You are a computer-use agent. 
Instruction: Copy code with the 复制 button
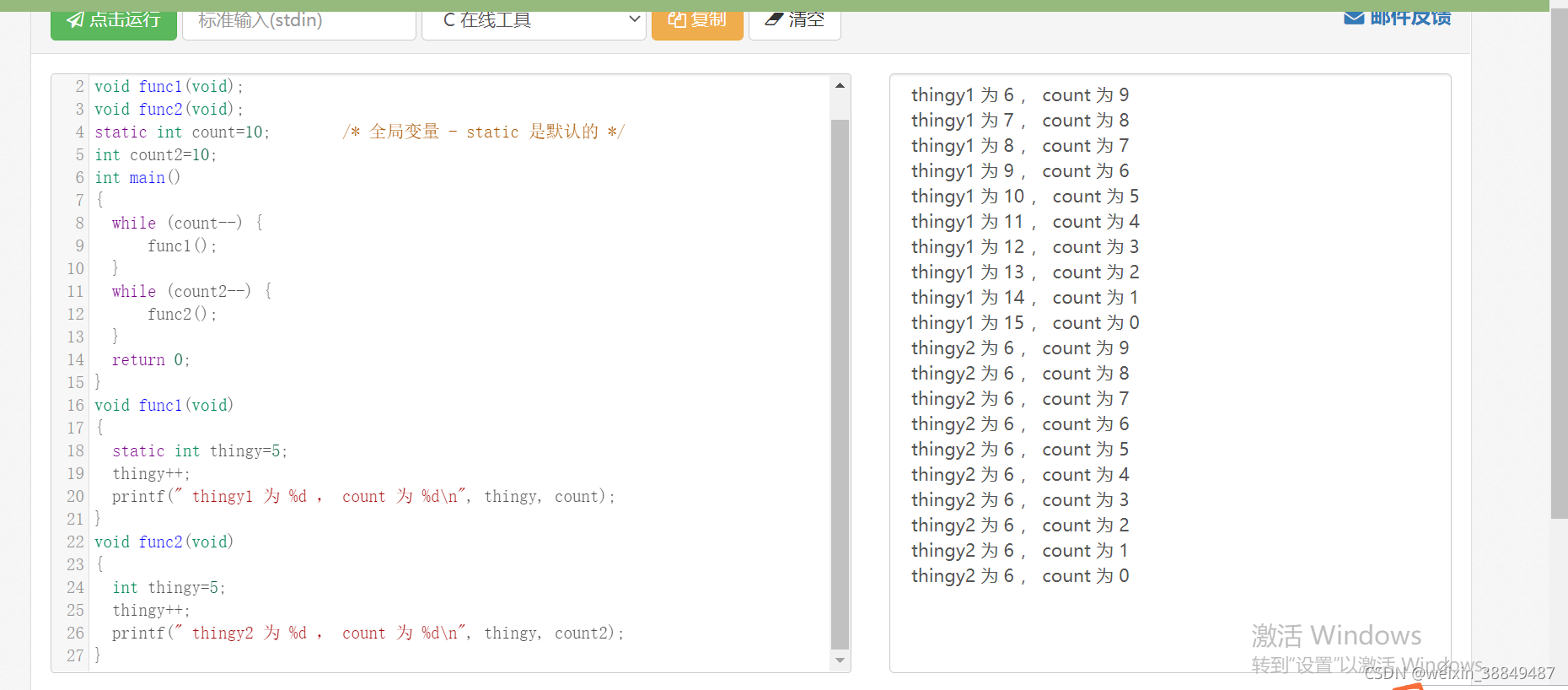697,24
